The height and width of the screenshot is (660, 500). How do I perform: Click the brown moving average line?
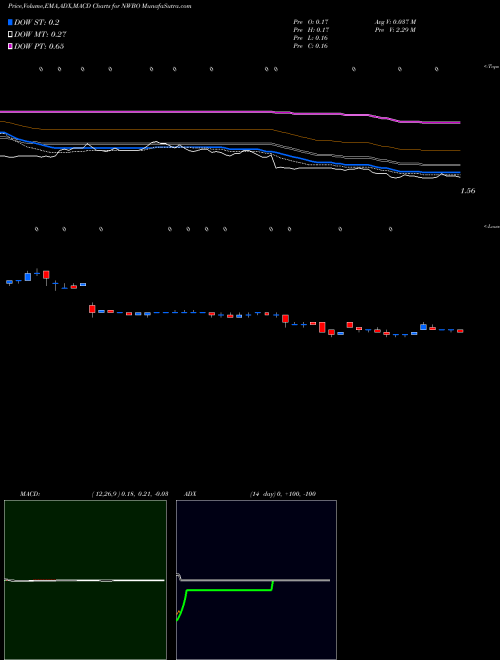pos(230,131)
